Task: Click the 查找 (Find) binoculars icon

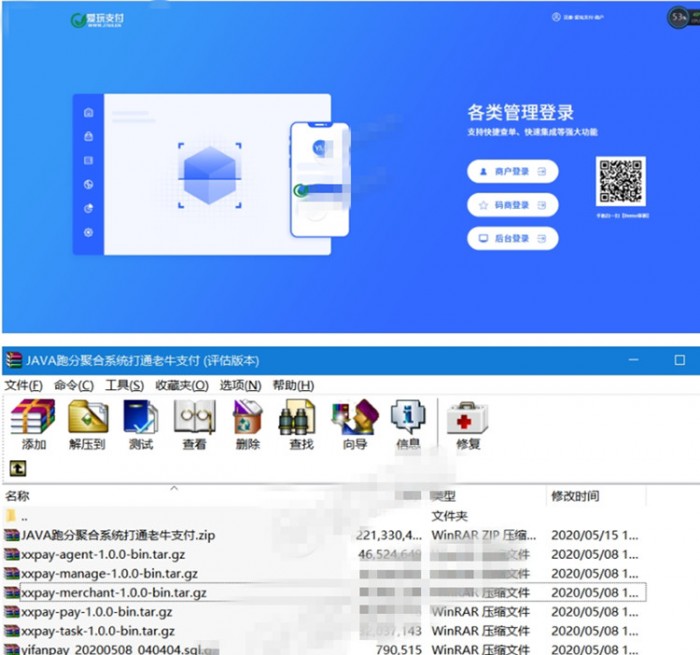Action: 301,424
